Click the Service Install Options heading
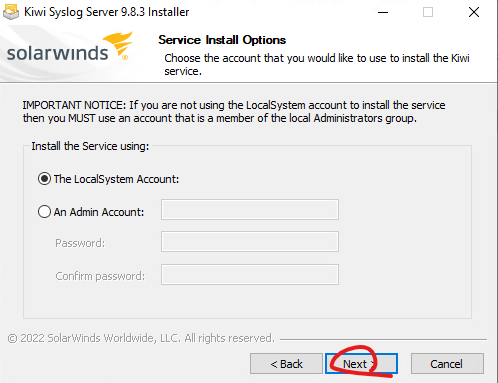 [222, 40]
